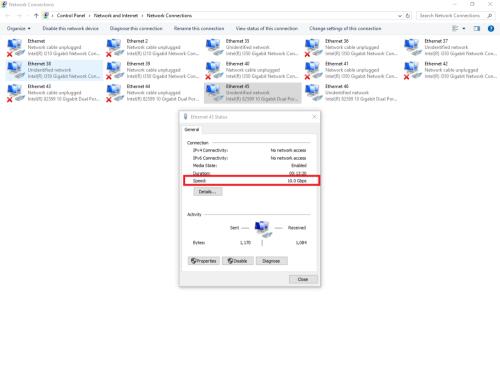Select the Ethernet 36 adapter icon

coord(313,47)
